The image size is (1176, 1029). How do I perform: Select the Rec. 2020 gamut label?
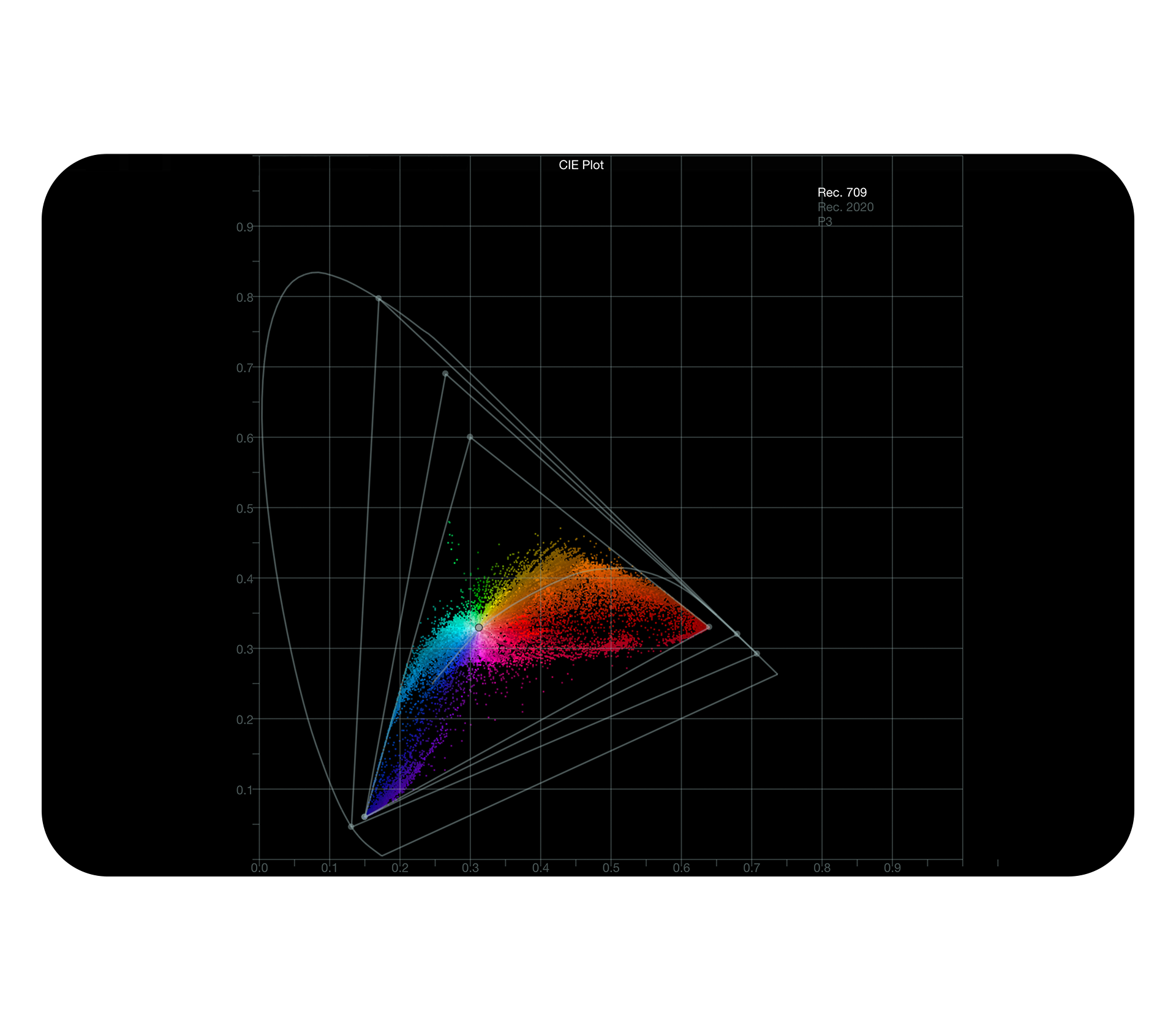(x=845, y=207)
